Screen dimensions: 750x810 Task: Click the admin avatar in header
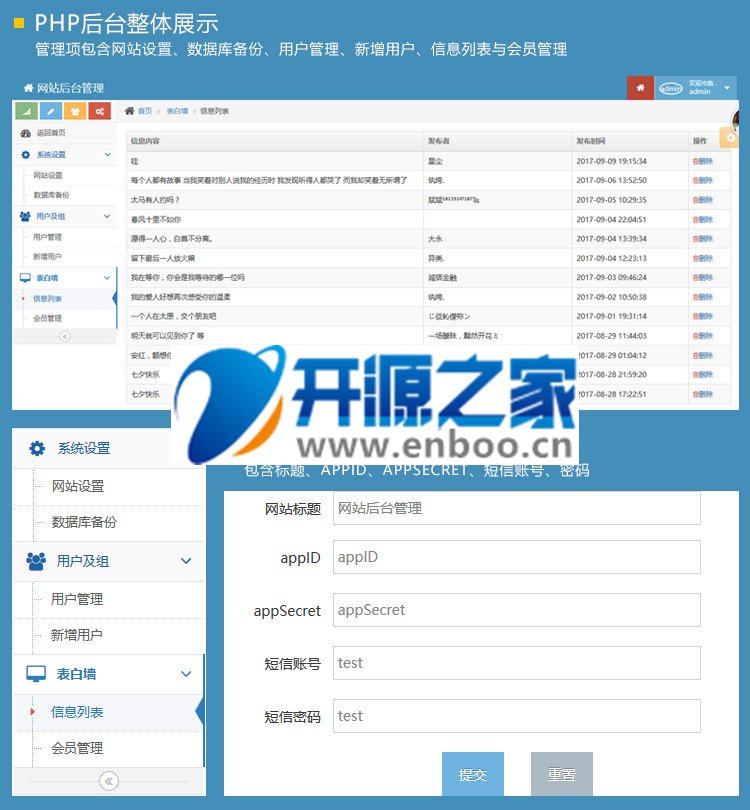[x=670, y=88]
